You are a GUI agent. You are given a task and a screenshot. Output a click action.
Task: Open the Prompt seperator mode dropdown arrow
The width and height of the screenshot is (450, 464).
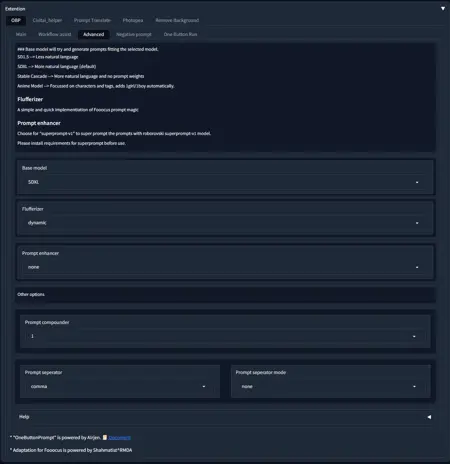(x=414, y=387)
